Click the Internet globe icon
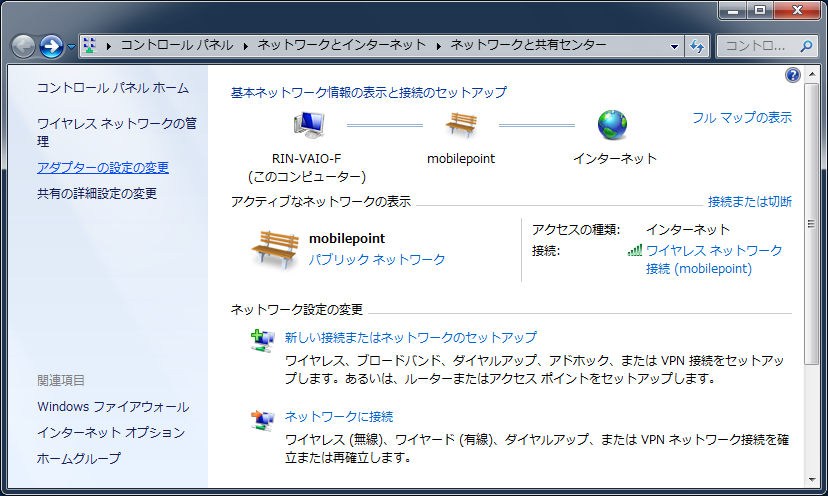 (x=613, y=125)
